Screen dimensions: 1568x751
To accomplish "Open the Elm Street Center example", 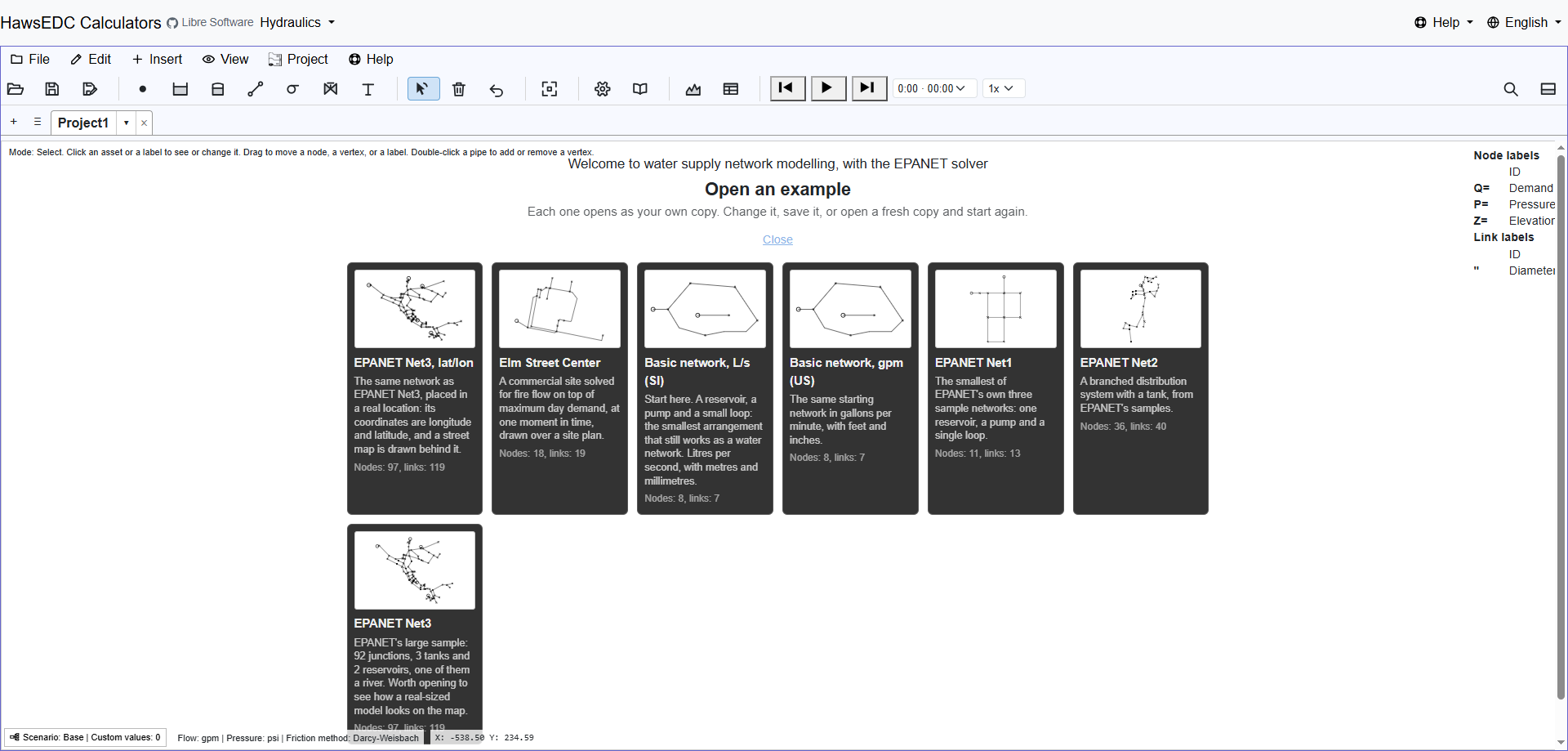I will click(559, 388).
